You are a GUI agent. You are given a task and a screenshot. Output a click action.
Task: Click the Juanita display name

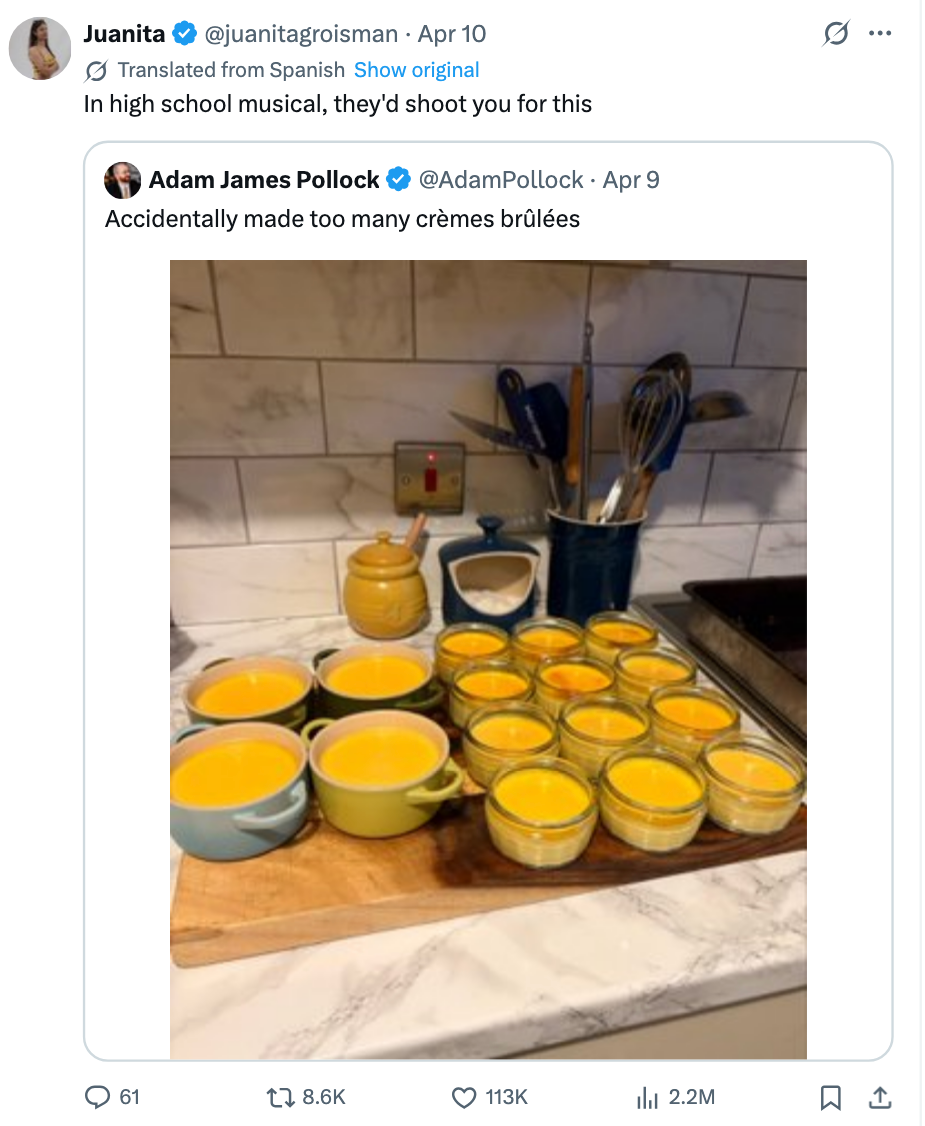[x=124, y=34]
